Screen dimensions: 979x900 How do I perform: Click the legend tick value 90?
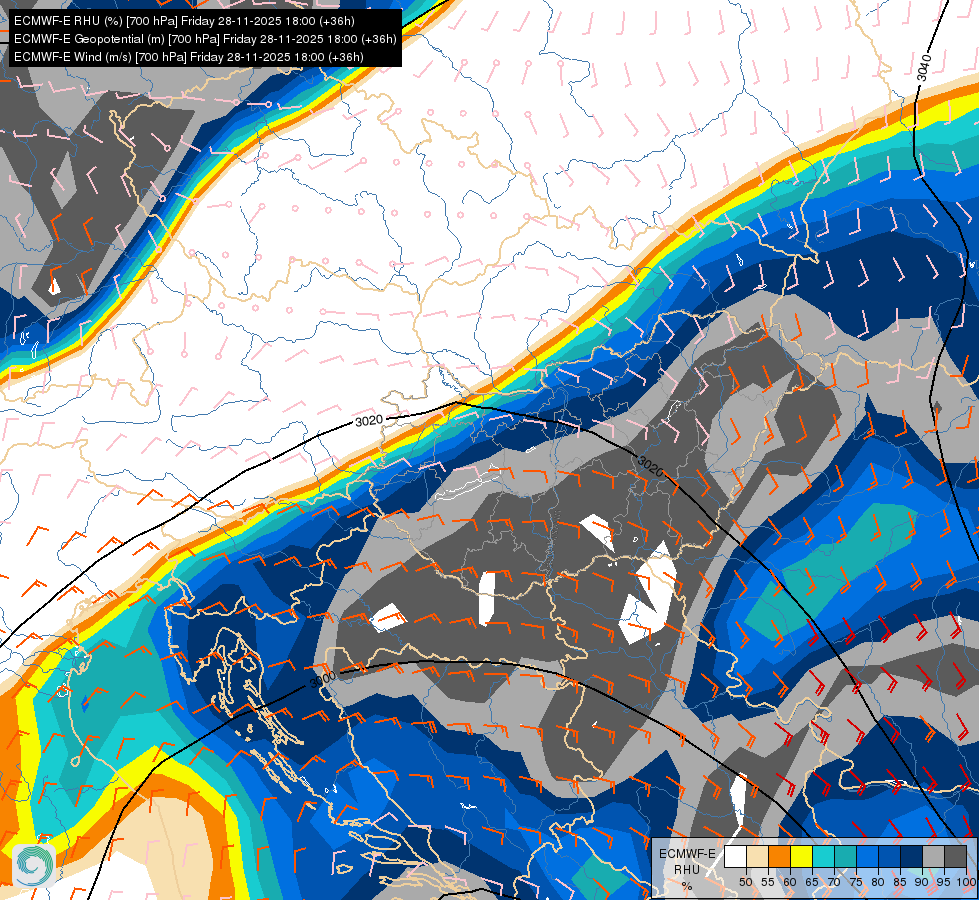(x=922, y=883)
